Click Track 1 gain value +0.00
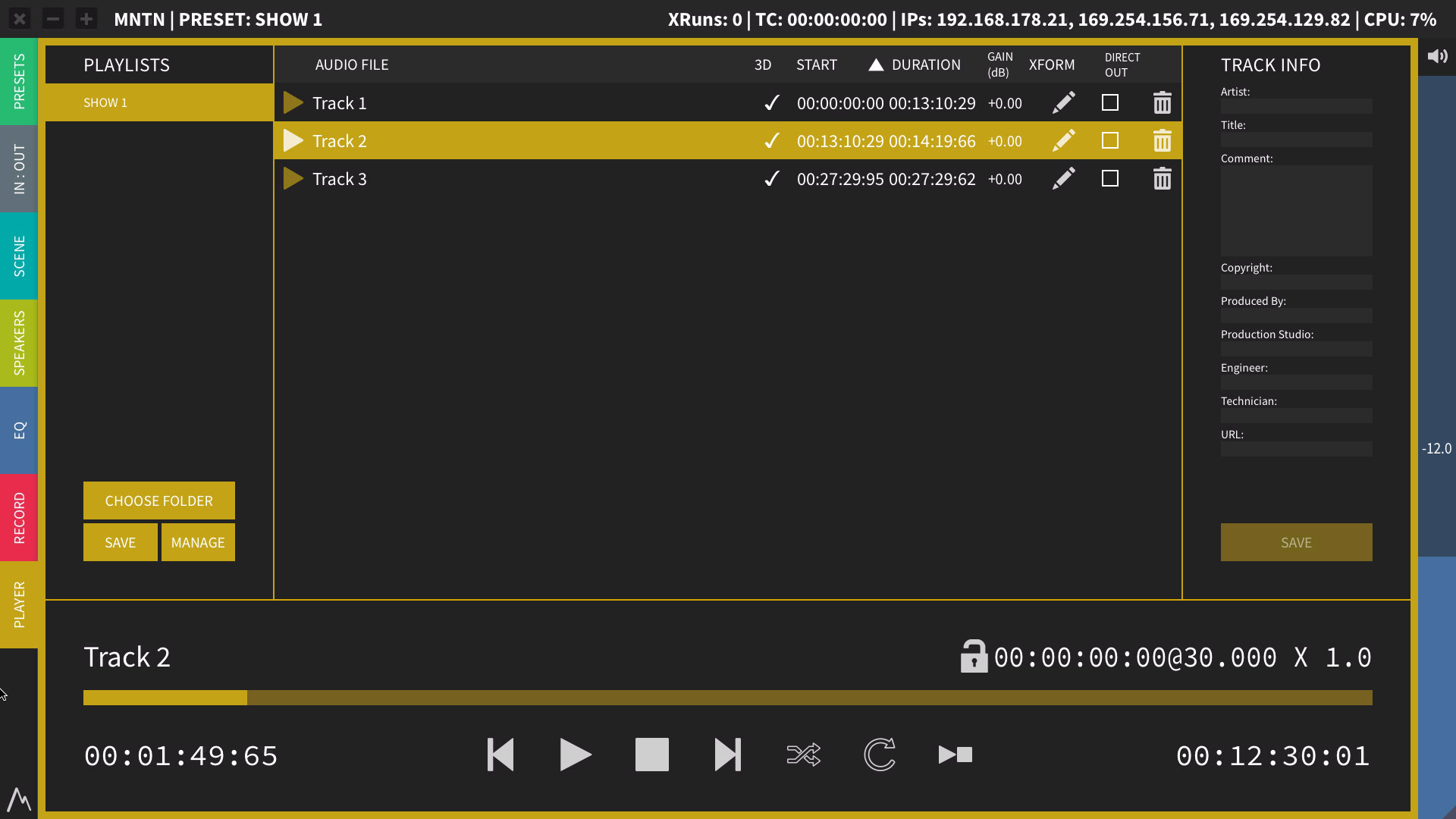Screen dimensions: 1456x819 coord(1005,103)
